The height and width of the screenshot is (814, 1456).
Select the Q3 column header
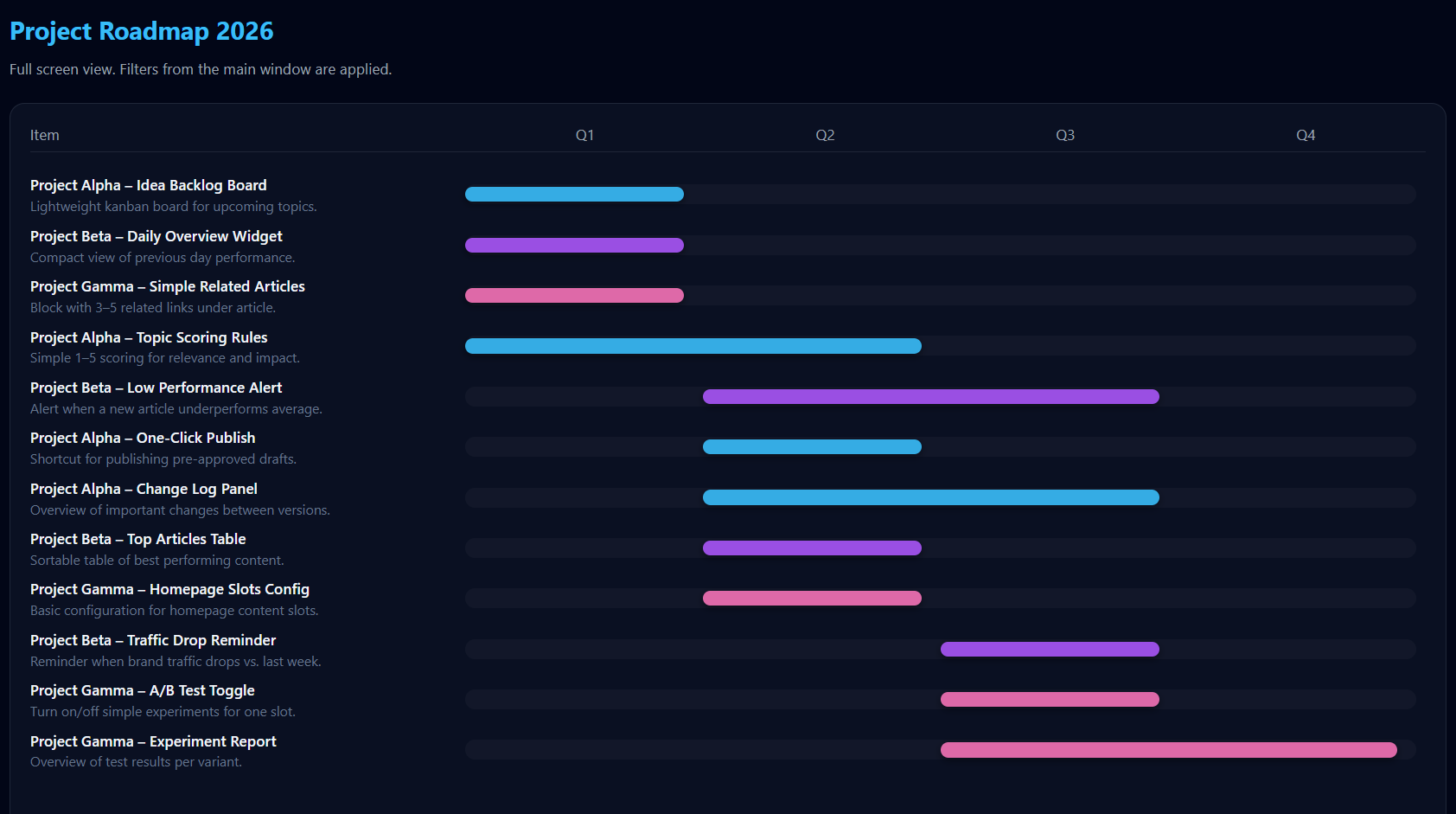[1064, 135]
